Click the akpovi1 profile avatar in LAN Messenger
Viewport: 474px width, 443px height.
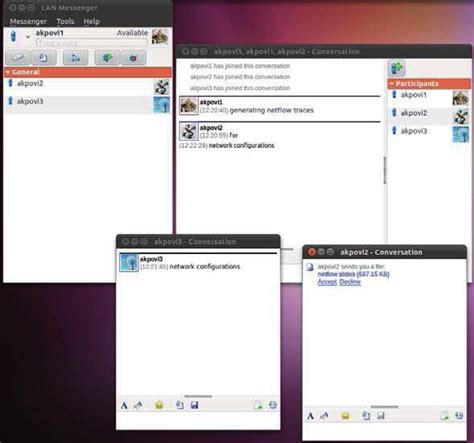click(x=160, y=36)
